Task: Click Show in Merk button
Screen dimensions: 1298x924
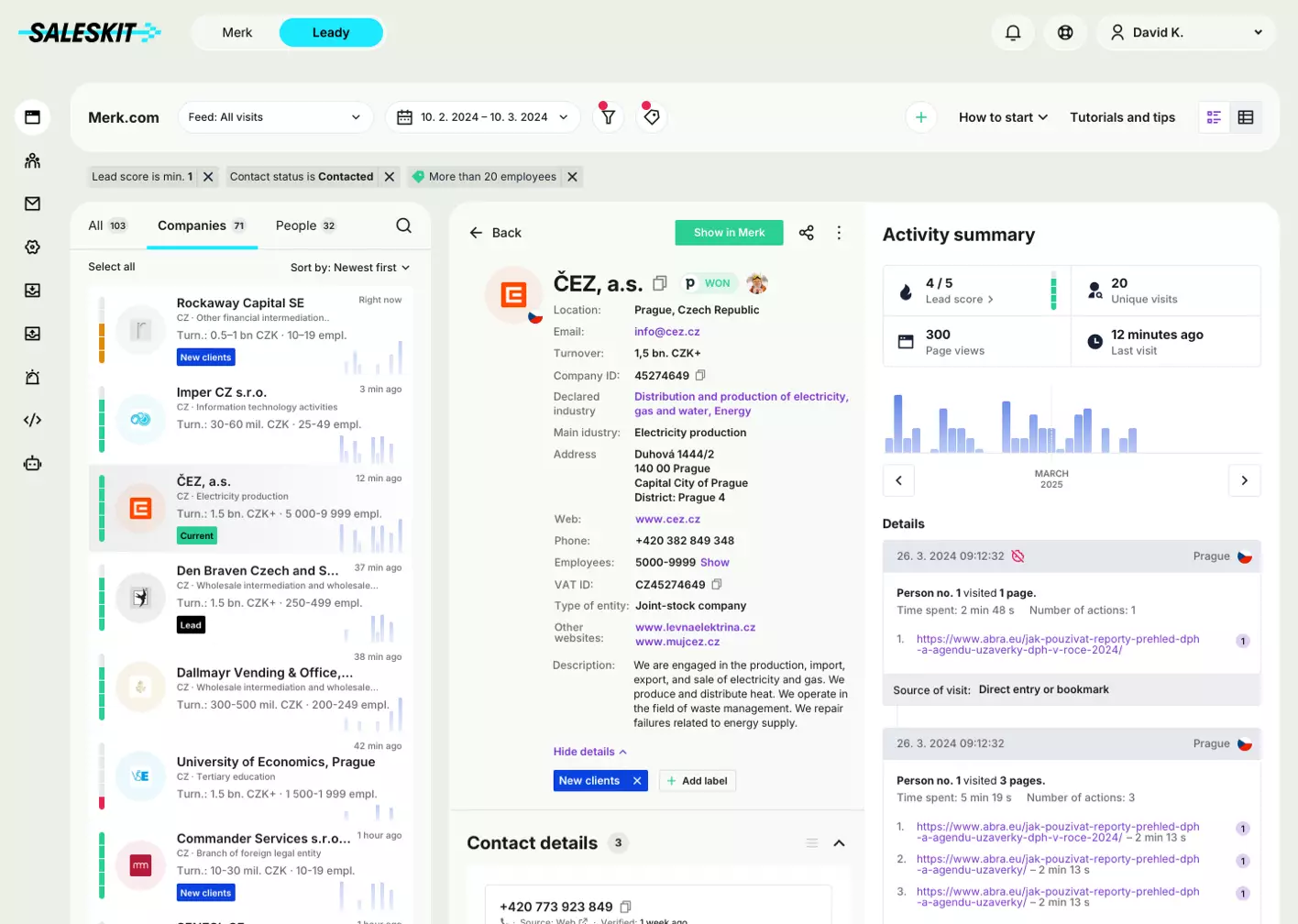Action: [730, 233]
